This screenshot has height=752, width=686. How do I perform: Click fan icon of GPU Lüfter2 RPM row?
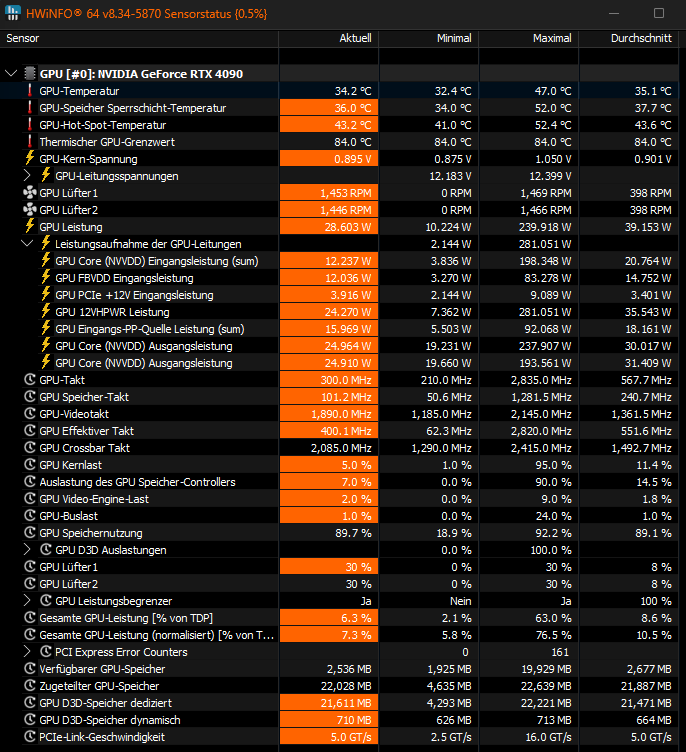coord(30,210)
